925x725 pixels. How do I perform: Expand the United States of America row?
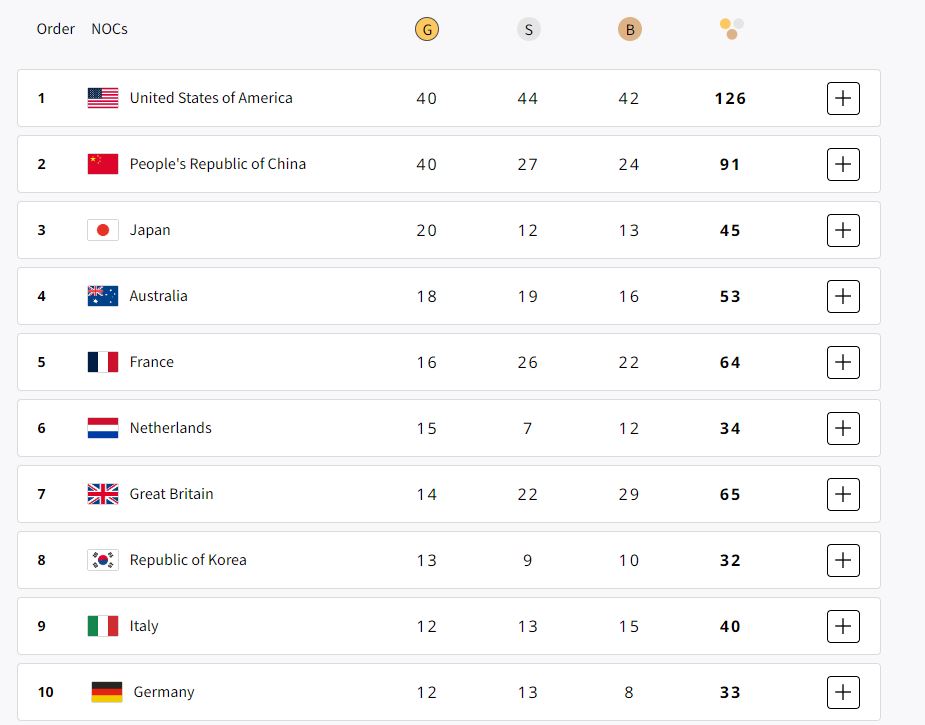pyautogui.click(x=843, y=98)
